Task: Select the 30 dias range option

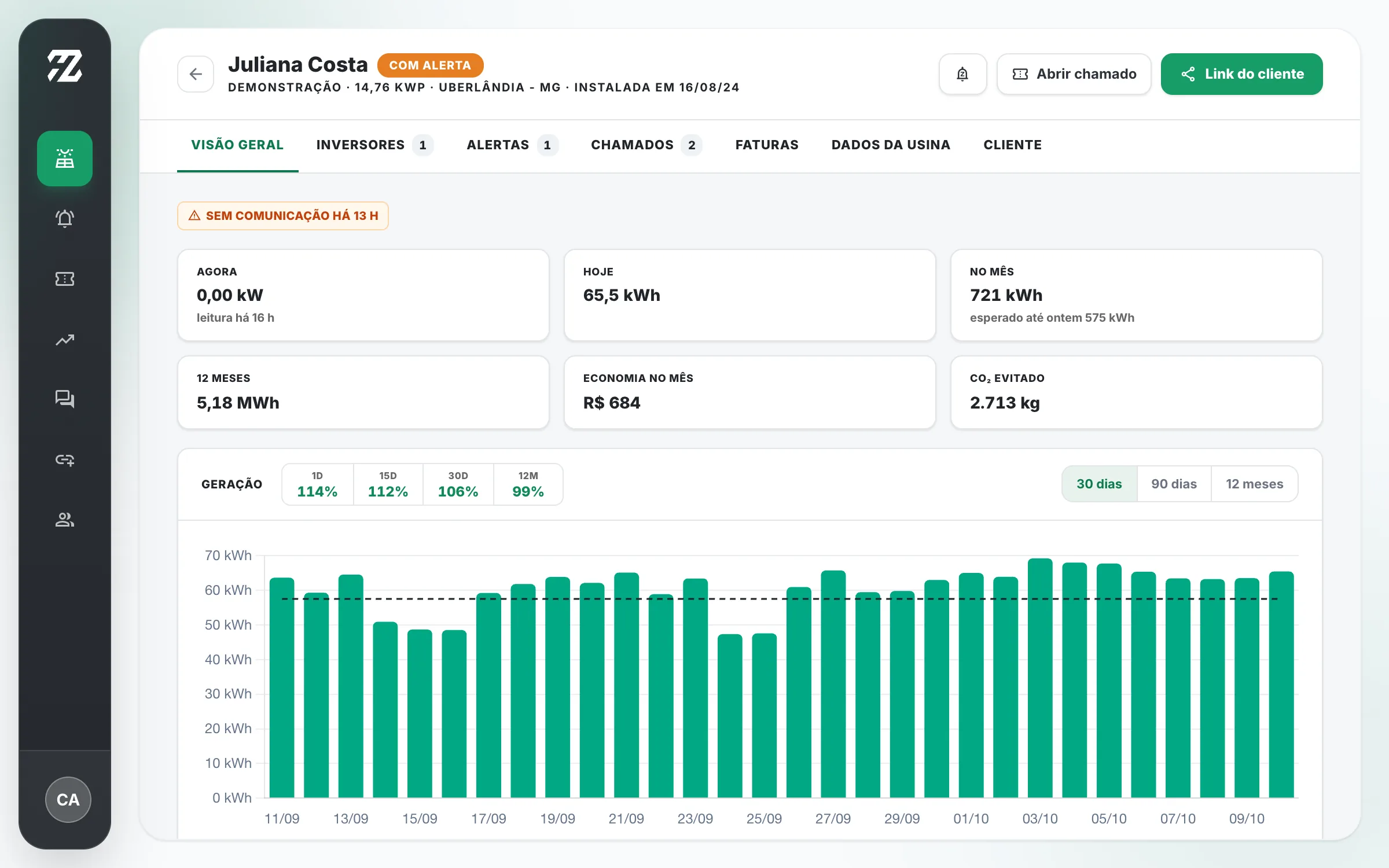Action: [x=1099, y=484]
